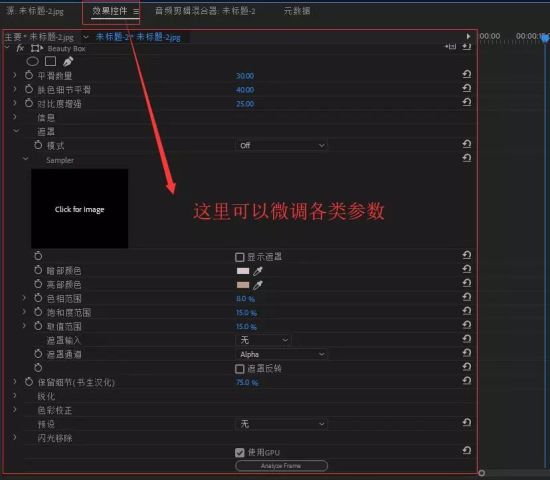The width and height of the screenshot is (550, 480).
Task: Uncheck the 使用GPU checkbox
Action: (240, 453)
